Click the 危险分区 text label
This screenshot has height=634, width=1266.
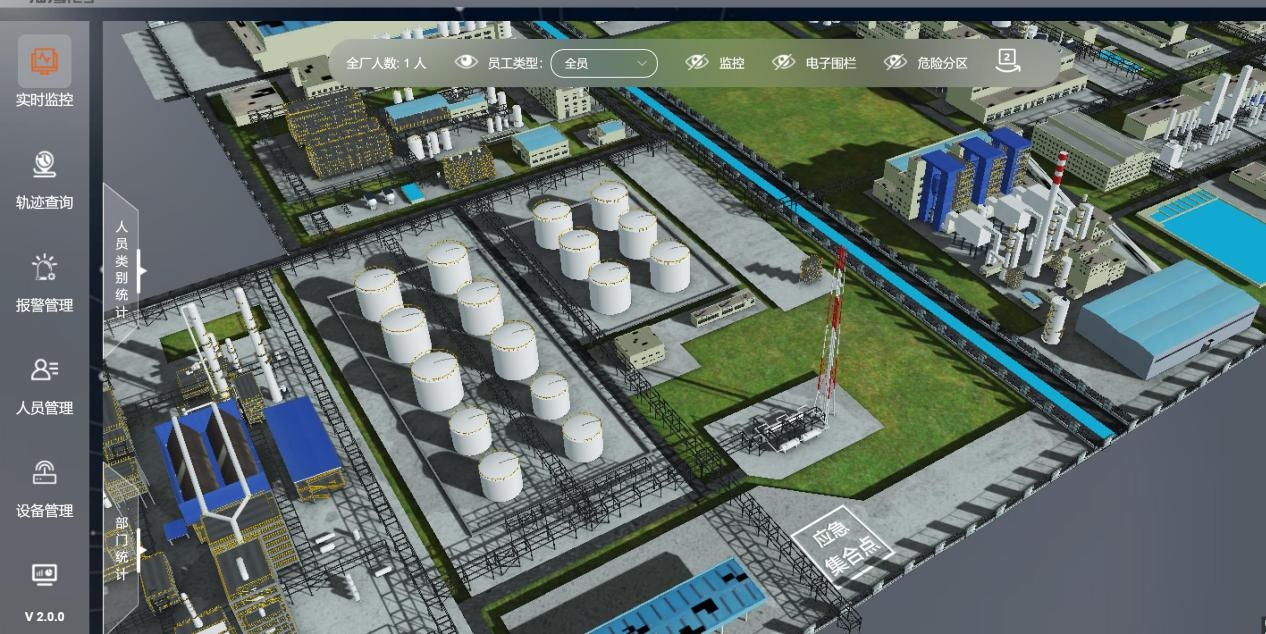942,63
